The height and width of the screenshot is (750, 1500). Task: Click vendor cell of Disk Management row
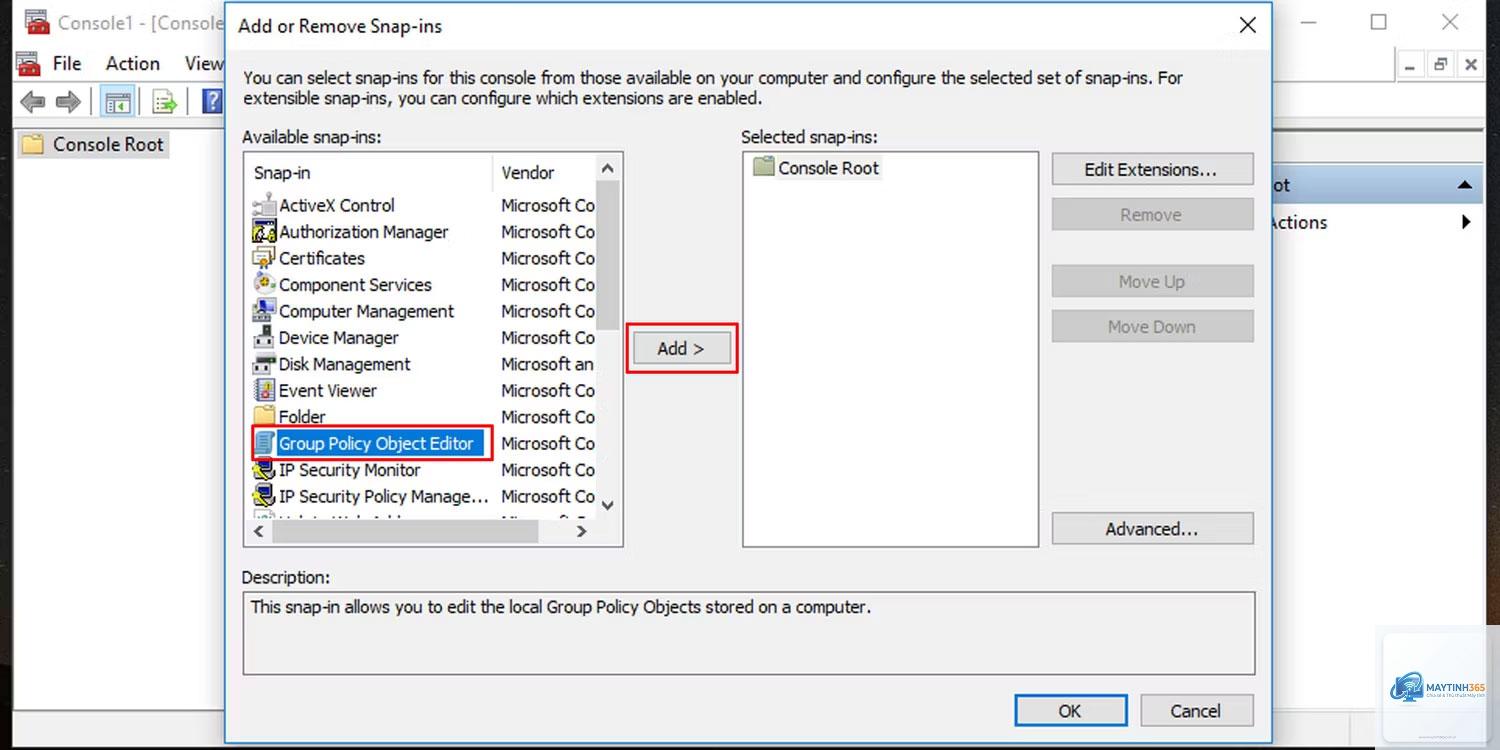[x=547, y=364]
